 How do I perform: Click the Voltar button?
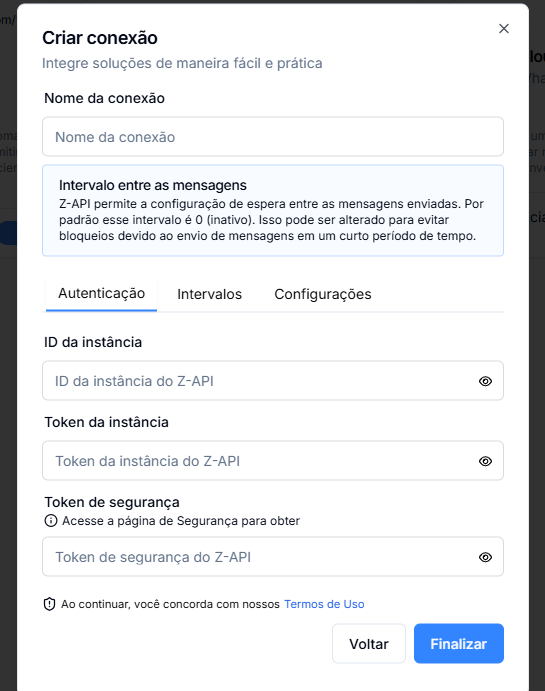369,643
